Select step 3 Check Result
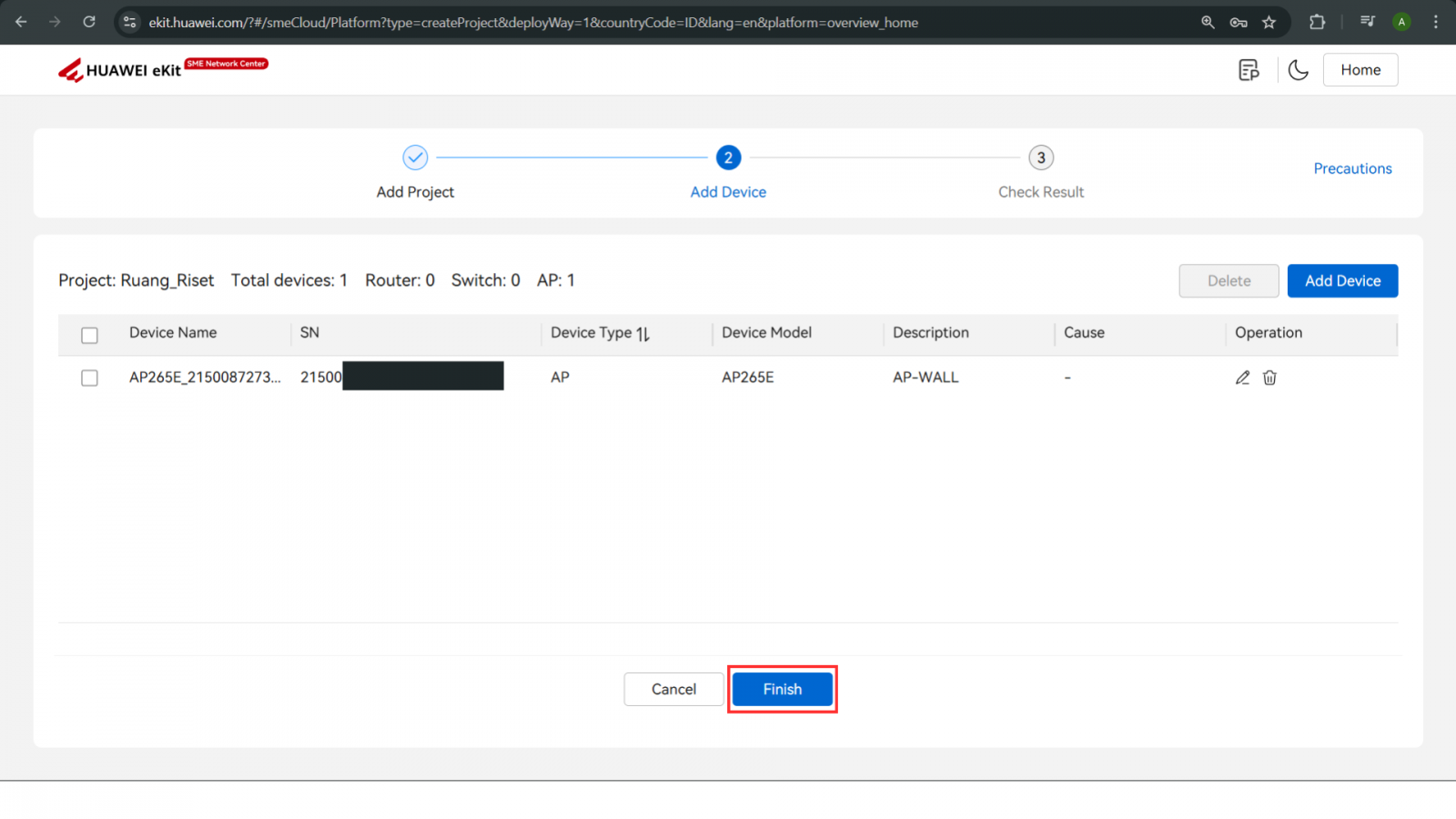 pyautogui.click(x=1041, y=158)
